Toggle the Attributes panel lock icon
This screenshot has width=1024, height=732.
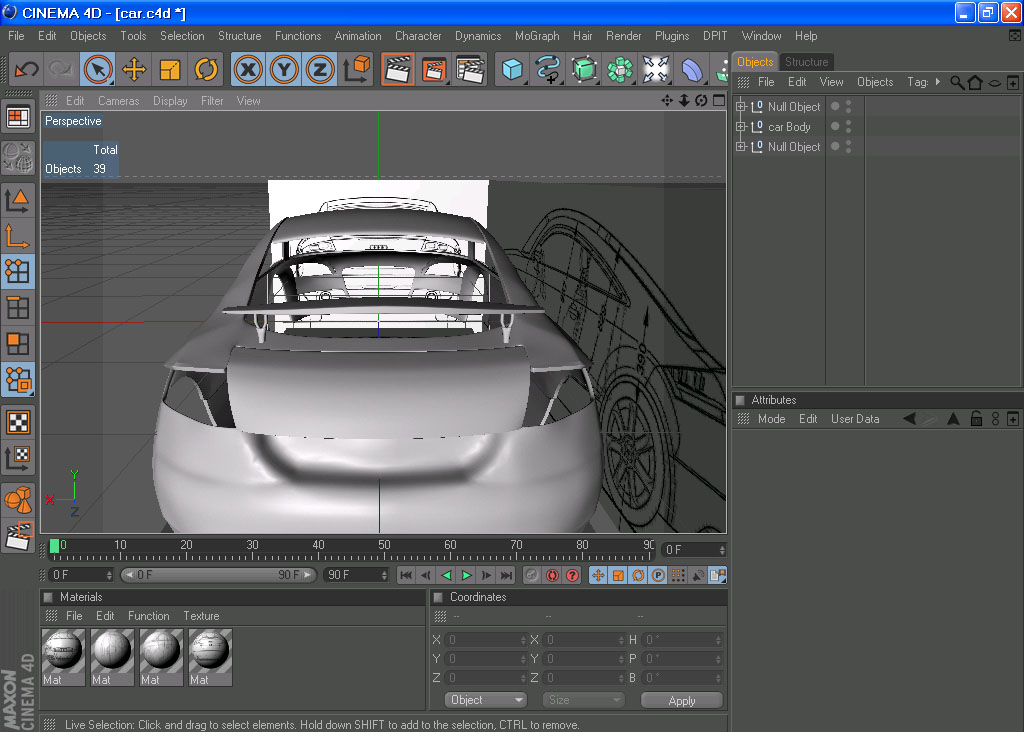[x=976, y=419]
